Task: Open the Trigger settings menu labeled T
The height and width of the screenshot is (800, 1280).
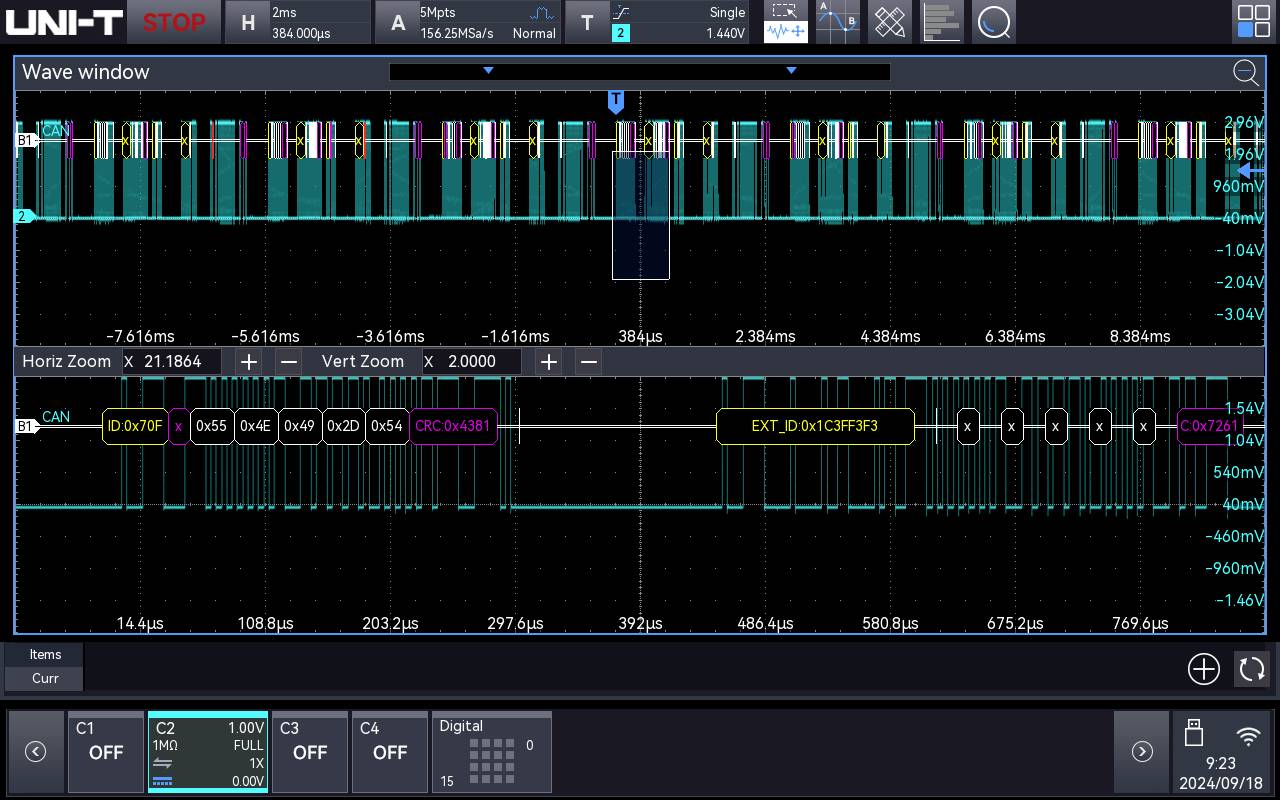Action: click(x=588, y=21)
